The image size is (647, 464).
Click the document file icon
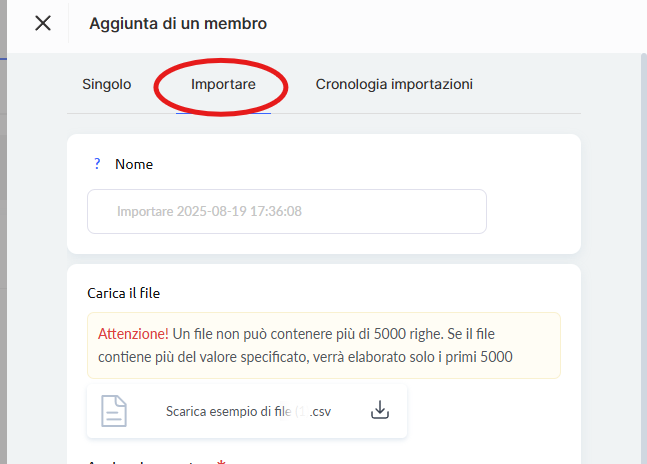click(x=115, y=410)
